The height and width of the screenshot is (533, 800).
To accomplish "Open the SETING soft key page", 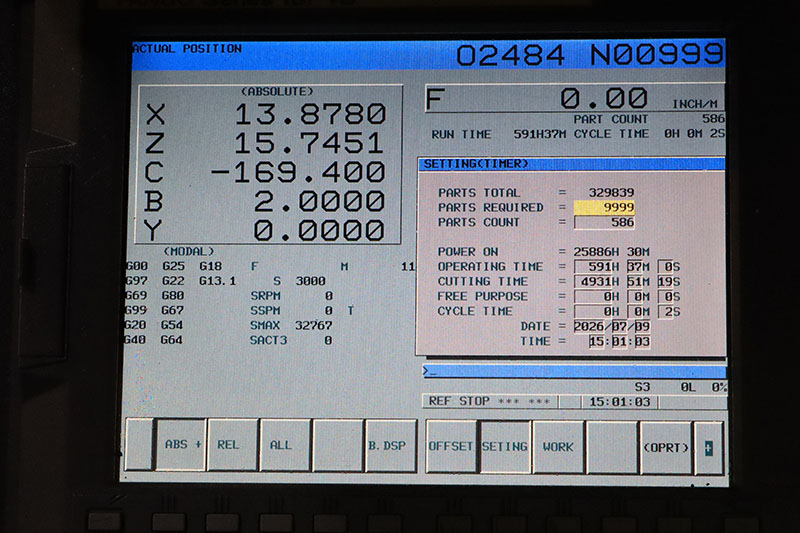I will click(x=505, y=447).
